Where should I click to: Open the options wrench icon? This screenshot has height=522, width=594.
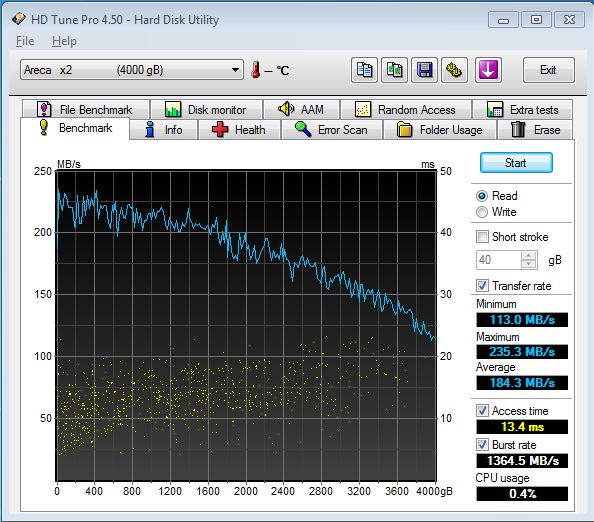454,70
